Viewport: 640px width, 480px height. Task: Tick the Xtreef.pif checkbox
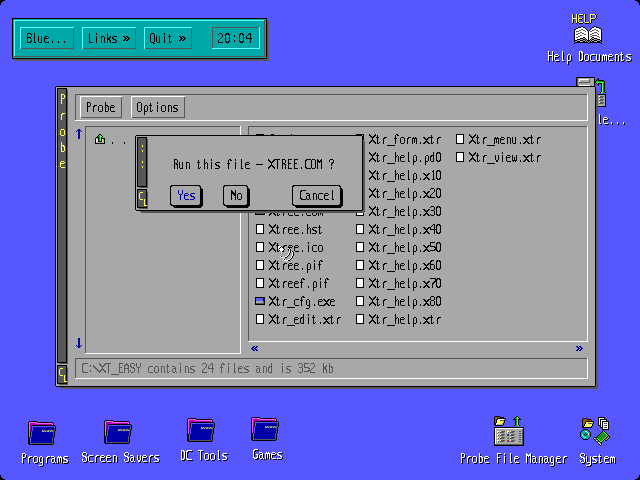pos(260,283)
